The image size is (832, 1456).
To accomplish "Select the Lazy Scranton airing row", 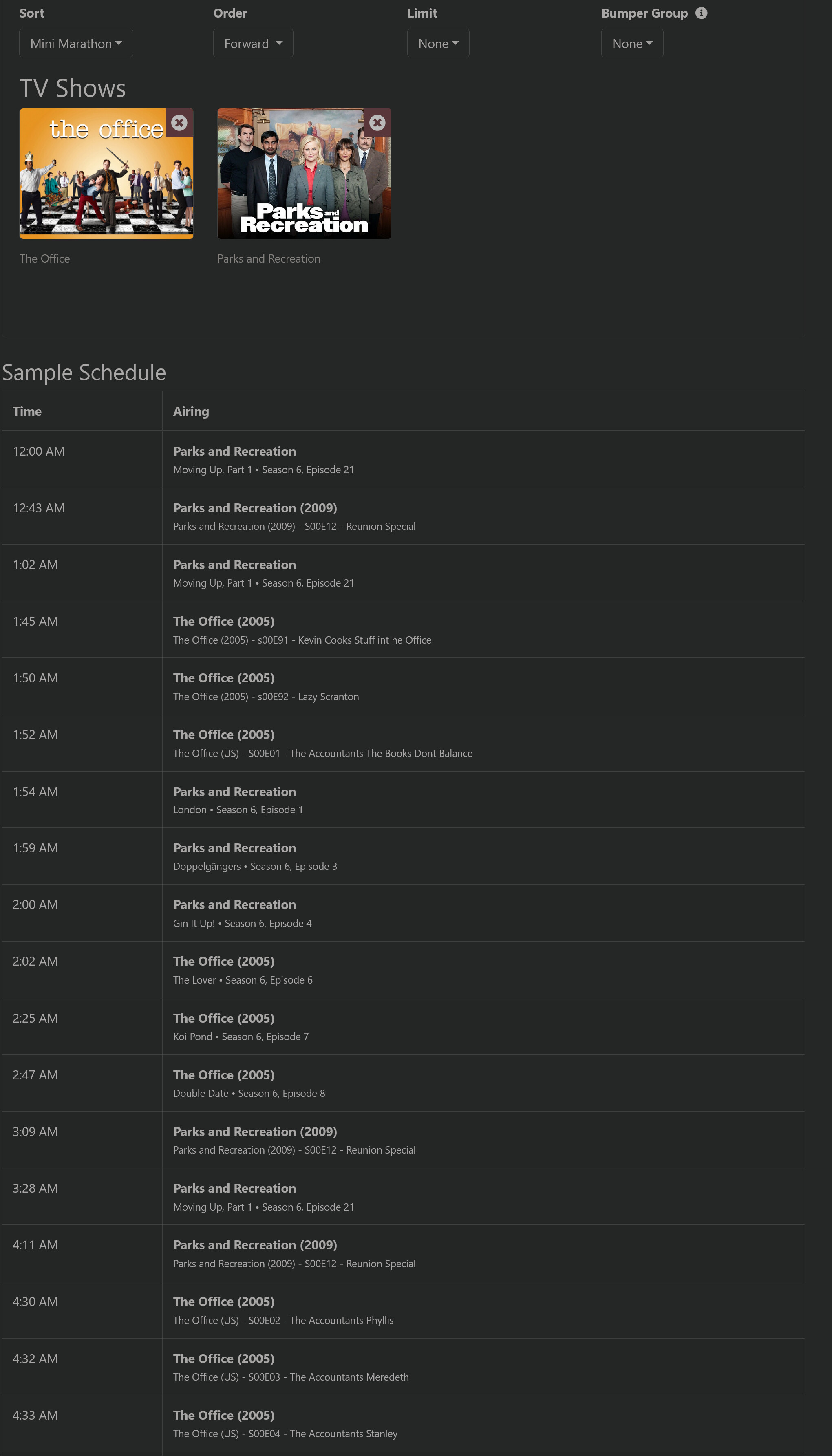I will point(404,686).
